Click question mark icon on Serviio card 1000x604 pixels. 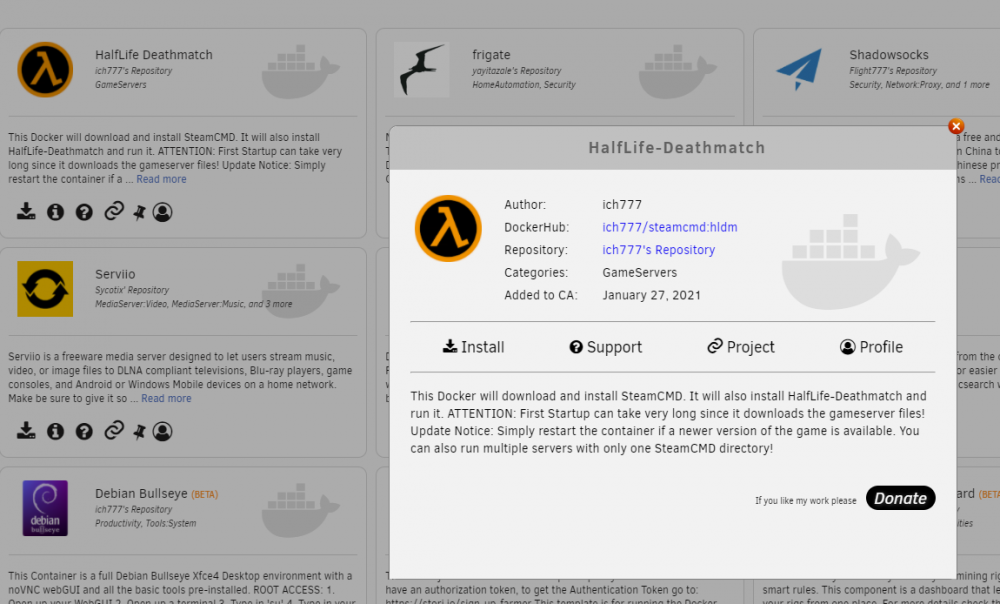[x=84, y=431]
